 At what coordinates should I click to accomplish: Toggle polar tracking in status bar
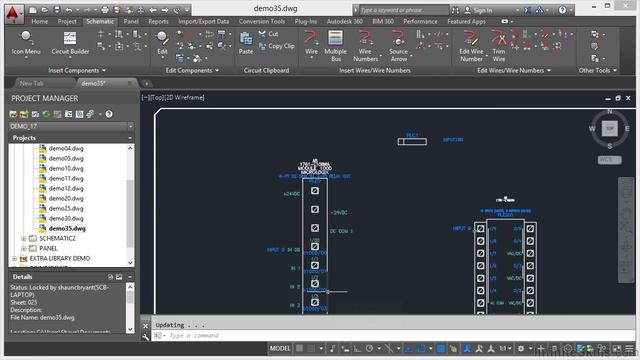pyautogui.click(x=370, y=349)
